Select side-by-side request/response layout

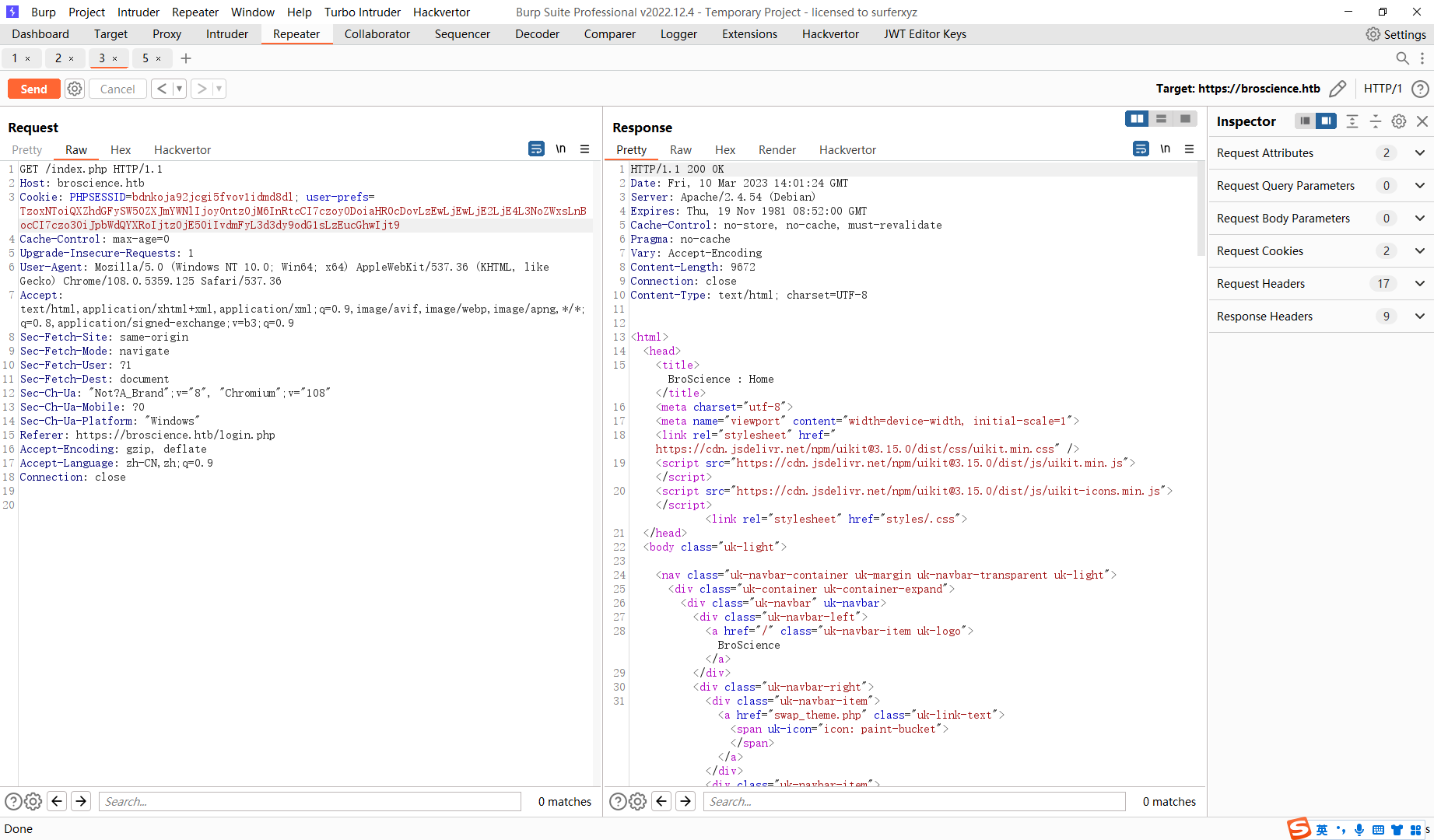1137,118
